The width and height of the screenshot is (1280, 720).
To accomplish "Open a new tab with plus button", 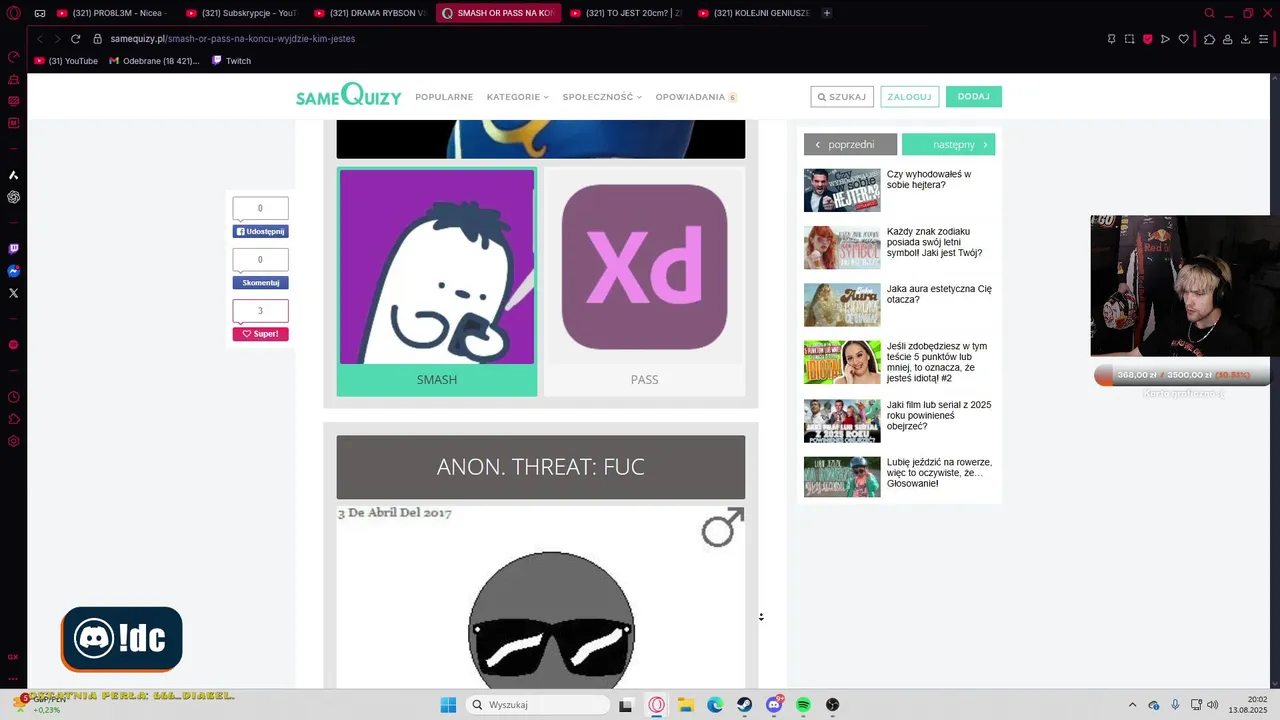I will tap(827, 13).
